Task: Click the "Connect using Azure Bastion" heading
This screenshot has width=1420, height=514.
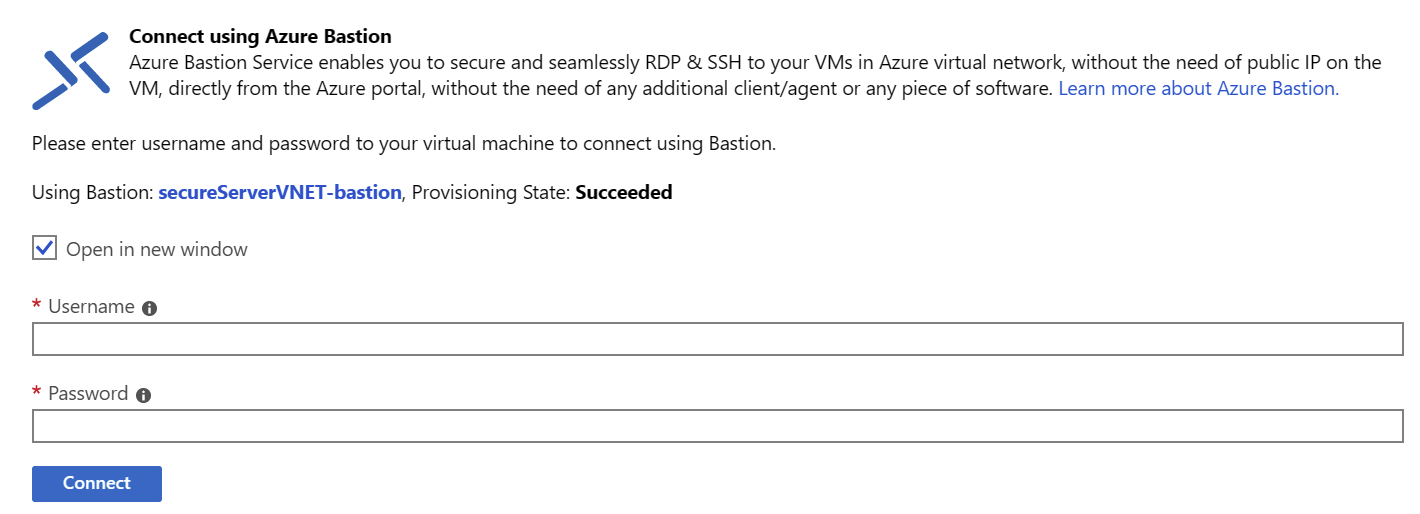Action: (x=260, y=37)
